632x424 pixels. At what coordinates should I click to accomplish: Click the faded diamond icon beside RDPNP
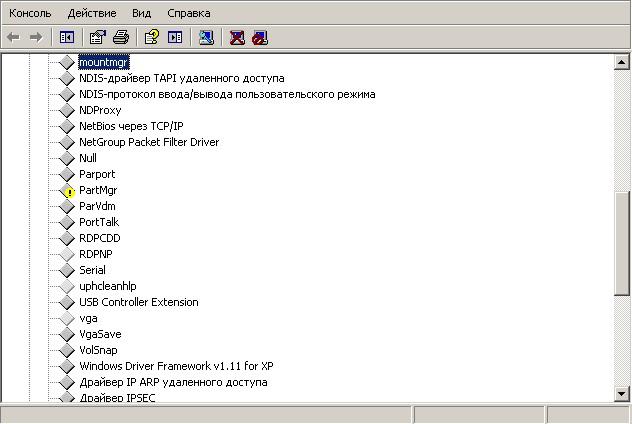pos(67,254)
